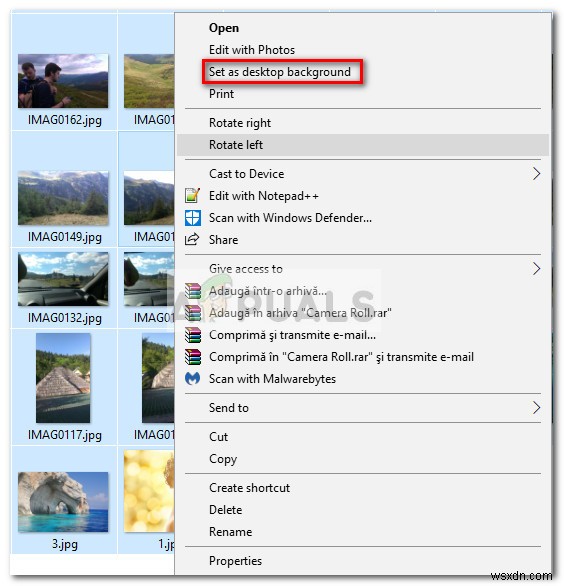
Task: Click the Windows Defender shield icon
Action: pos(193,218)
